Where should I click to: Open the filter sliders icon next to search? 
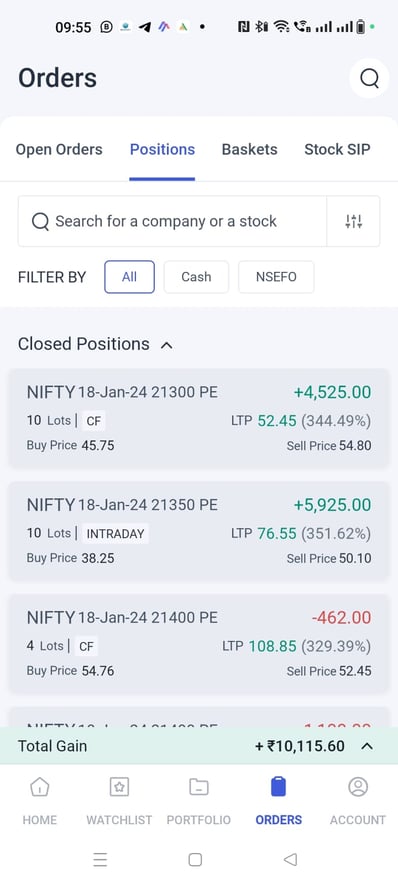coord(353,222)
